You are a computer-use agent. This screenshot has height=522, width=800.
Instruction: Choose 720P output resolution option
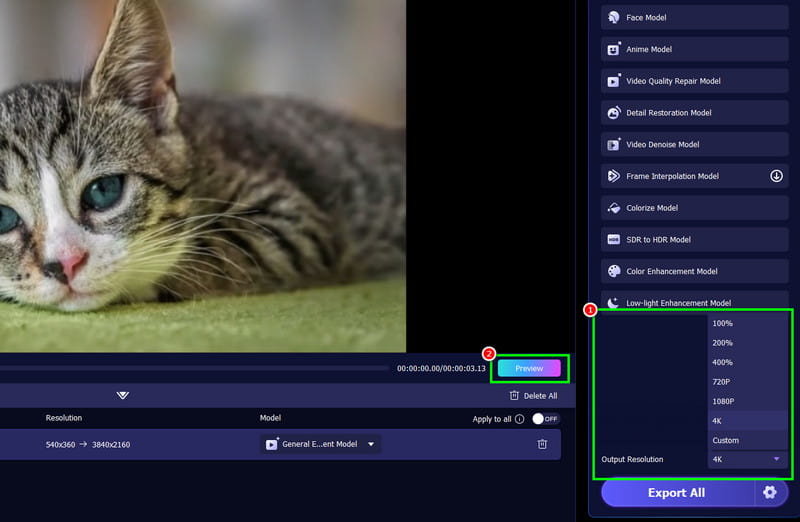pyautogui.click(x=747, y=382)
